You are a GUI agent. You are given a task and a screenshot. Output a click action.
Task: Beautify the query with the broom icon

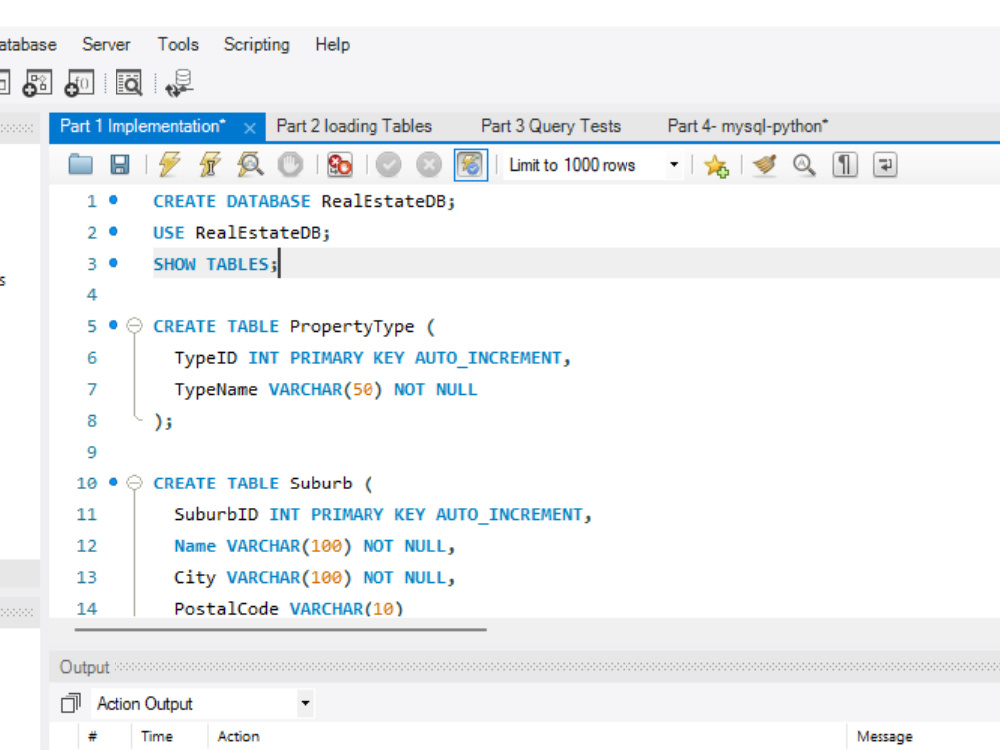[x=765, y=165]
